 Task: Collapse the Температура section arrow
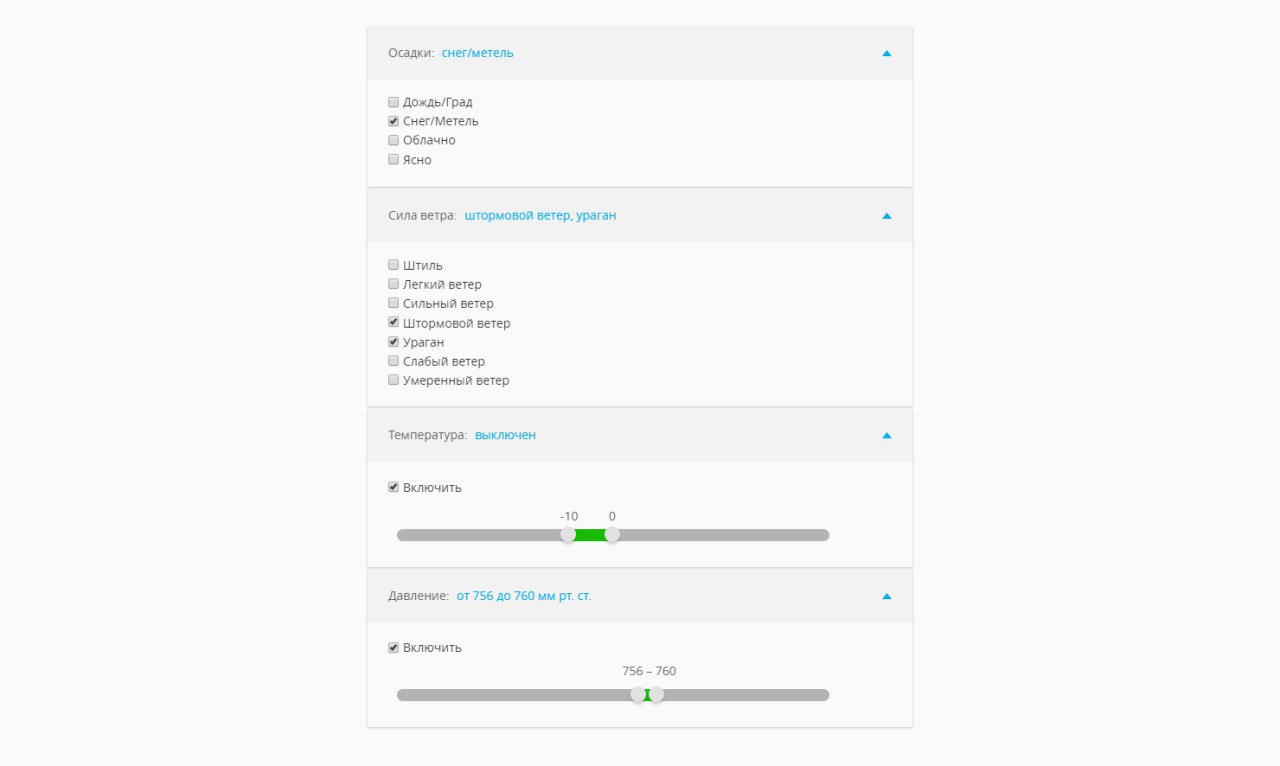(886, 436)
